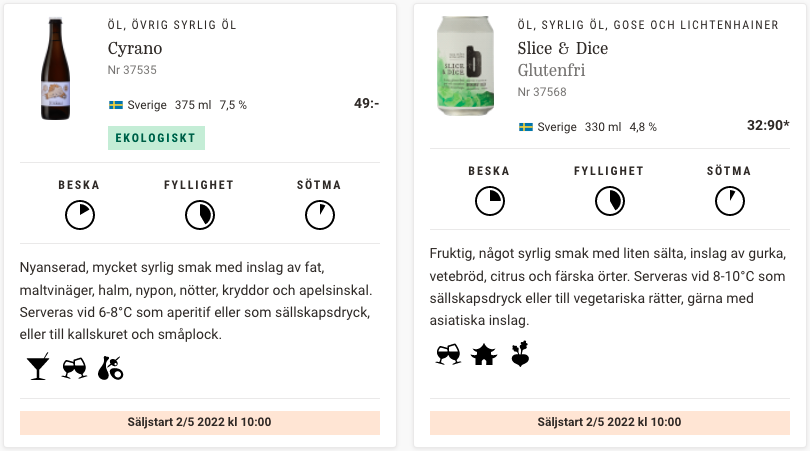Click the Cyrano bottle thumbnail image
810x451 pixels.
click(x=56, y=69)
